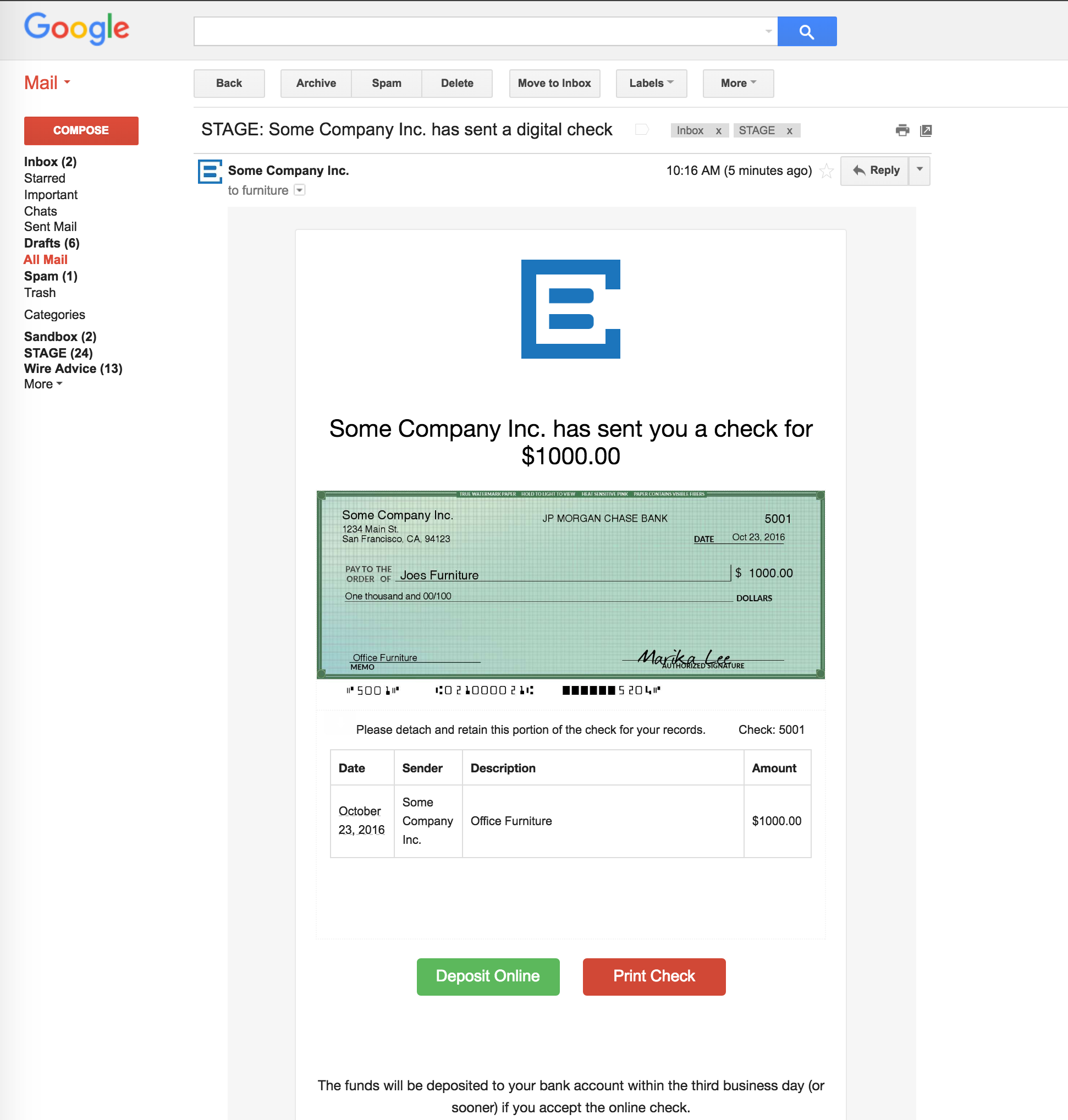Click sender's blue E avatar icon
This screenshot has width=1068, height=1120.
[x=210, y=172]
